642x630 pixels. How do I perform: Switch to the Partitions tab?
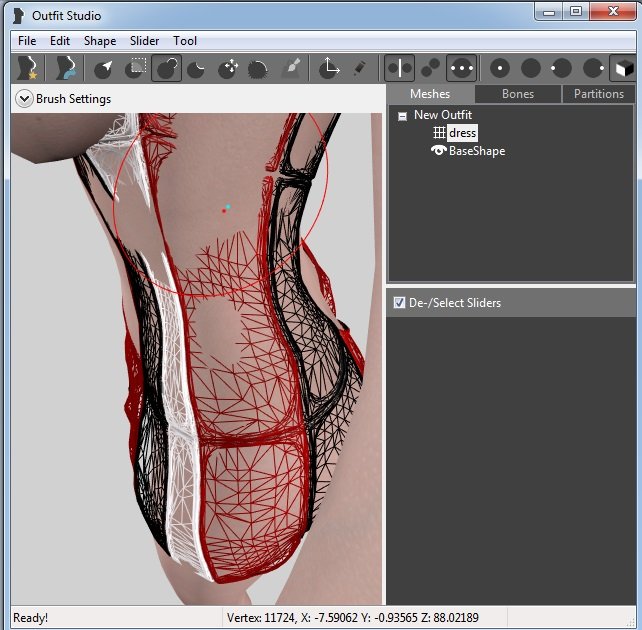598,94
